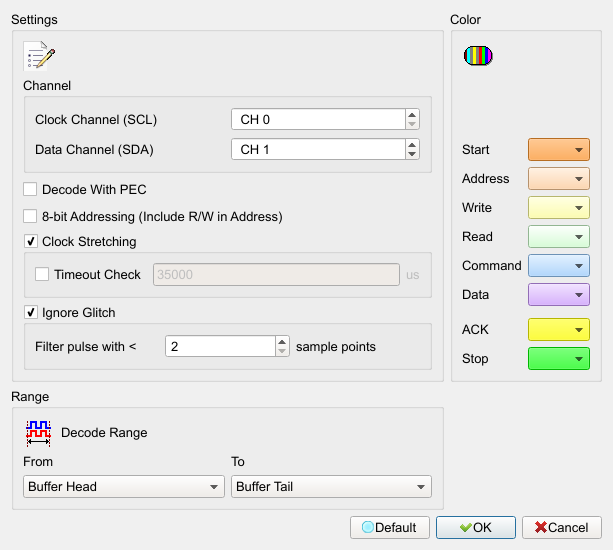Confirm settings with OK button
Screen dimensions: 613x550
(x=476, y=527)
